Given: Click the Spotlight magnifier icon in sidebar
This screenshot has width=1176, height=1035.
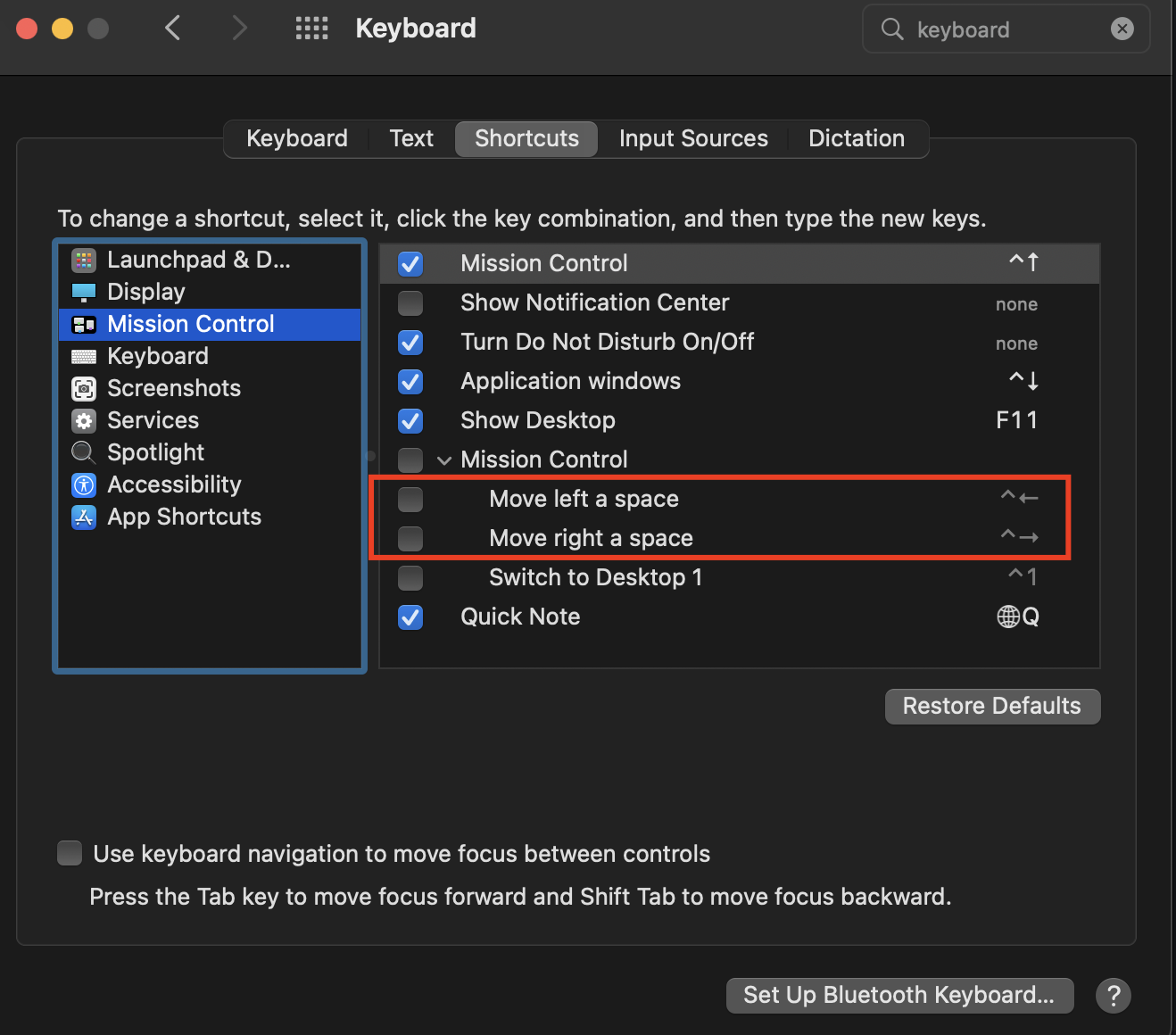Looking at the screenshot, I should point(84,453).
